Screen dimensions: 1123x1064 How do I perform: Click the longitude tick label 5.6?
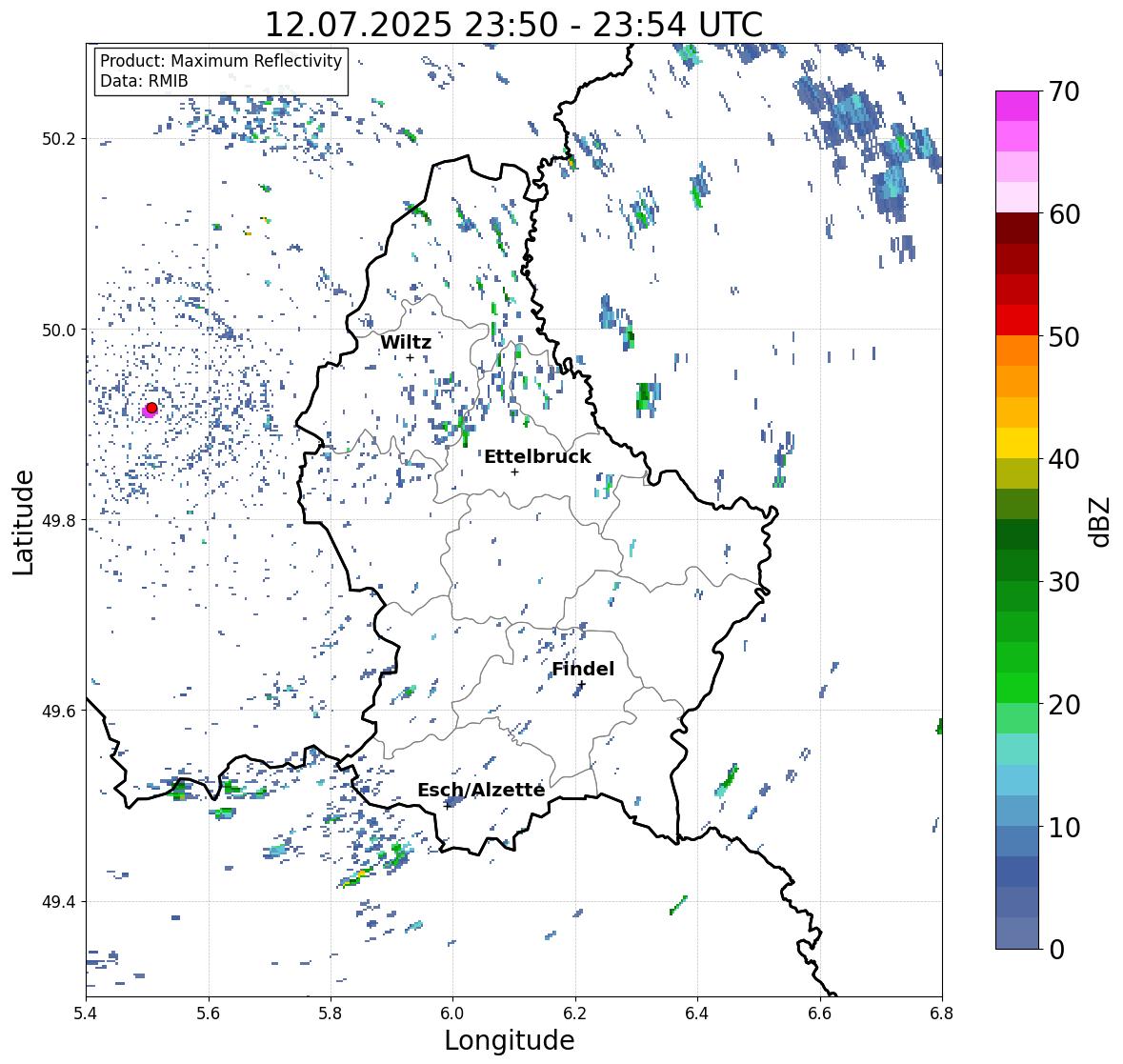click(209, 1013)
